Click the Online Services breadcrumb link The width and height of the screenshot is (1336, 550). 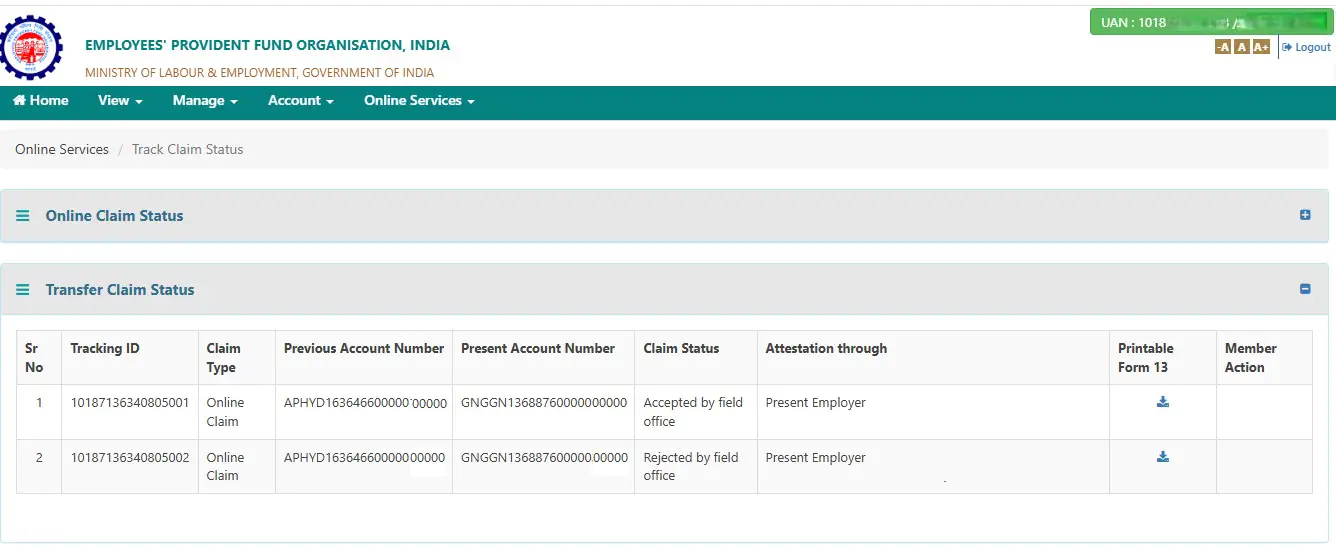coord(62,149)
